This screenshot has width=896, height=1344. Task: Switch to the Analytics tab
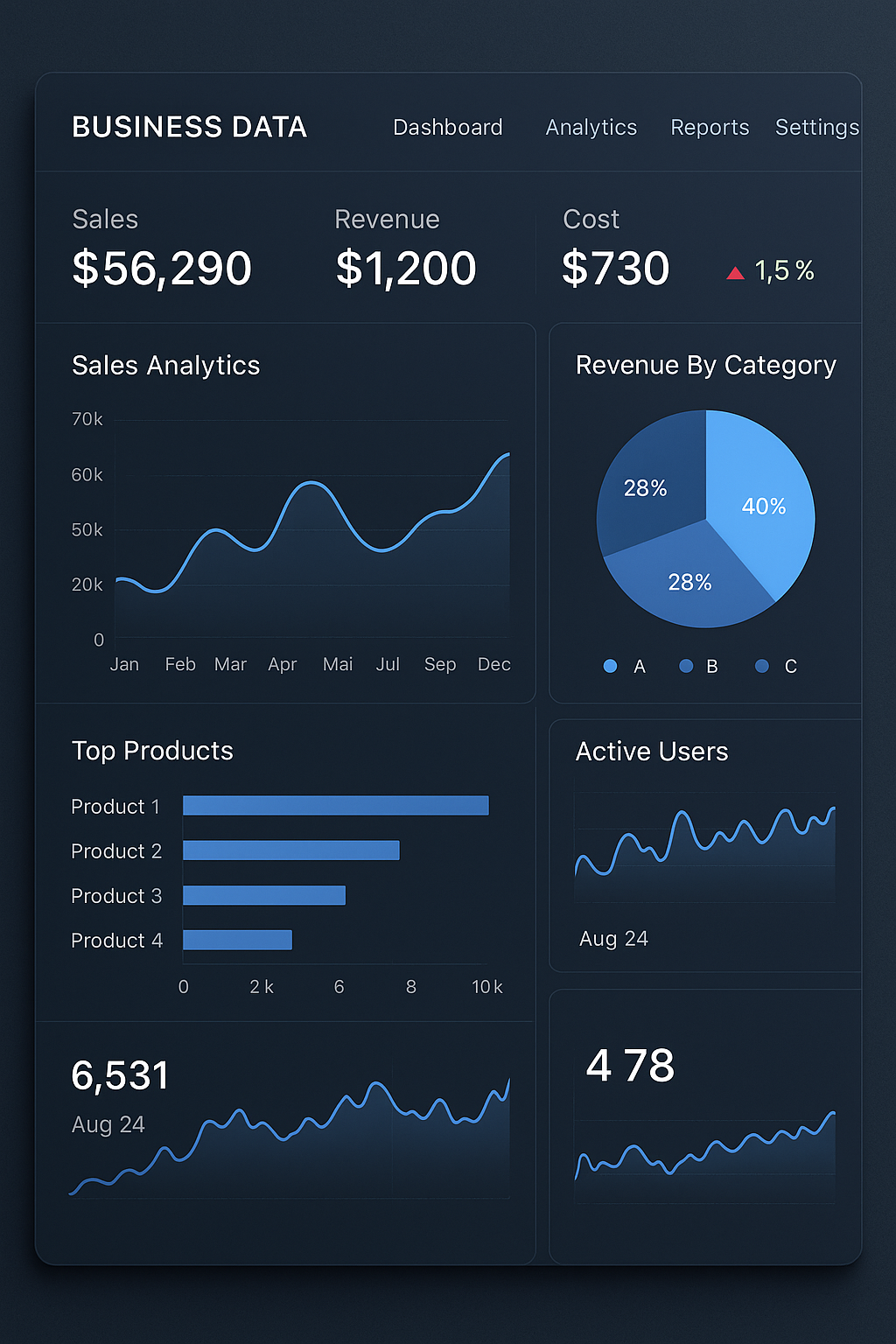coord(591,127)
